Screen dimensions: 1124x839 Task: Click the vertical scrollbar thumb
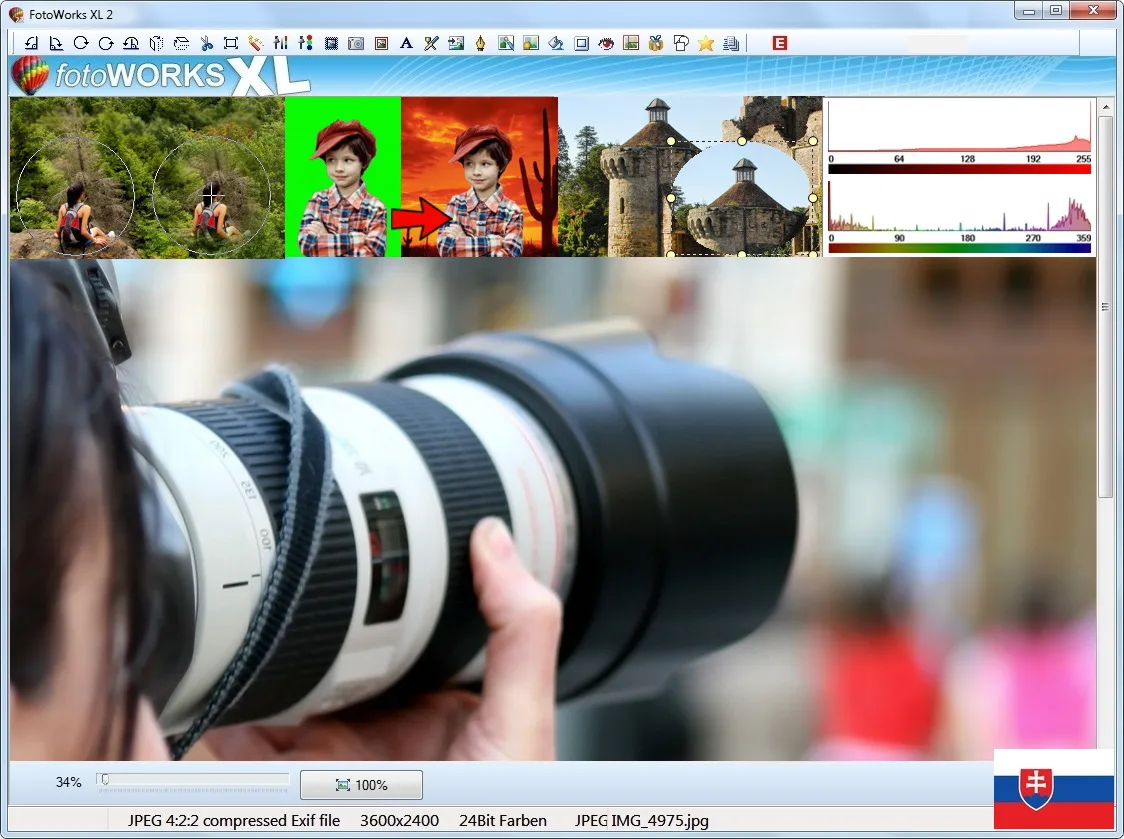[x=1105, y=305]
